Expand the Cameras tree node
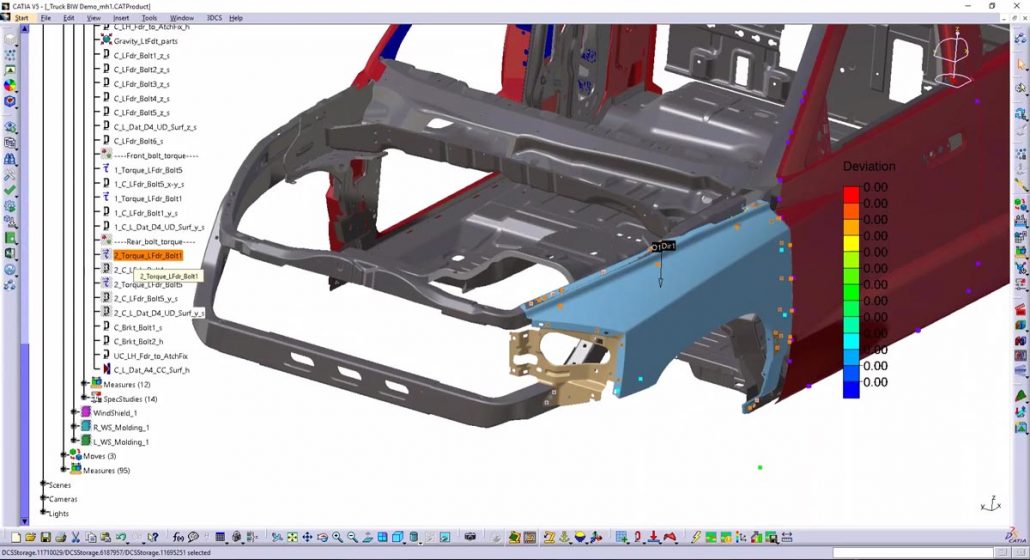1030x560 pixels. pos(43,499)
